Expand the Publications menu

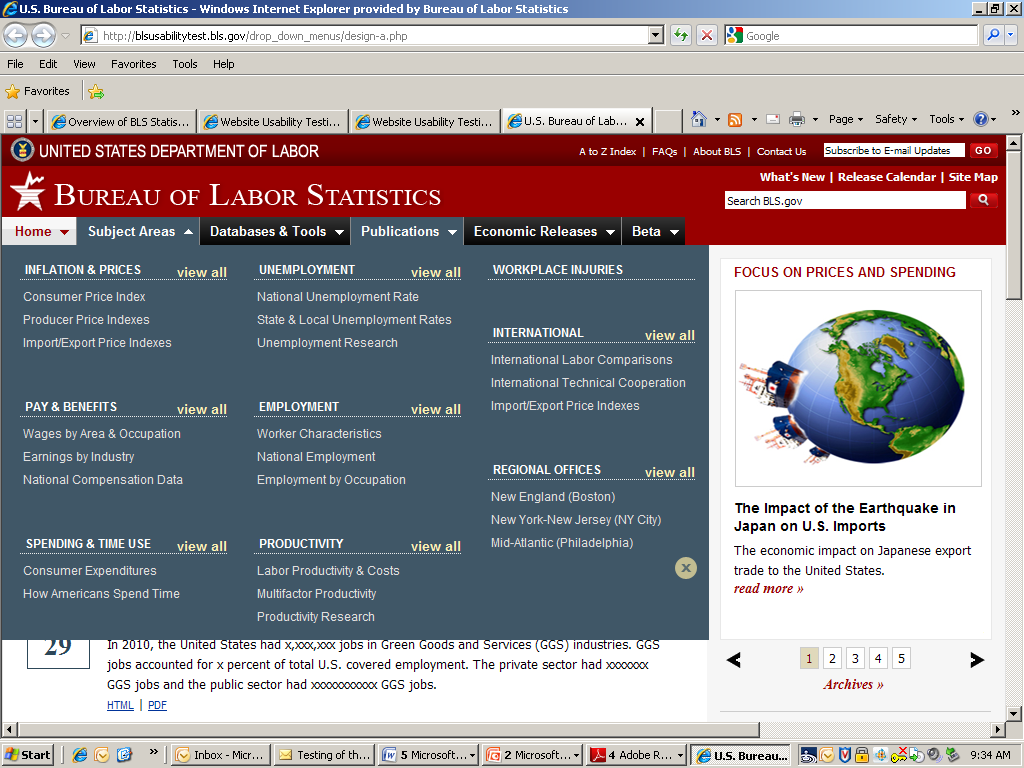coord(452,232)
